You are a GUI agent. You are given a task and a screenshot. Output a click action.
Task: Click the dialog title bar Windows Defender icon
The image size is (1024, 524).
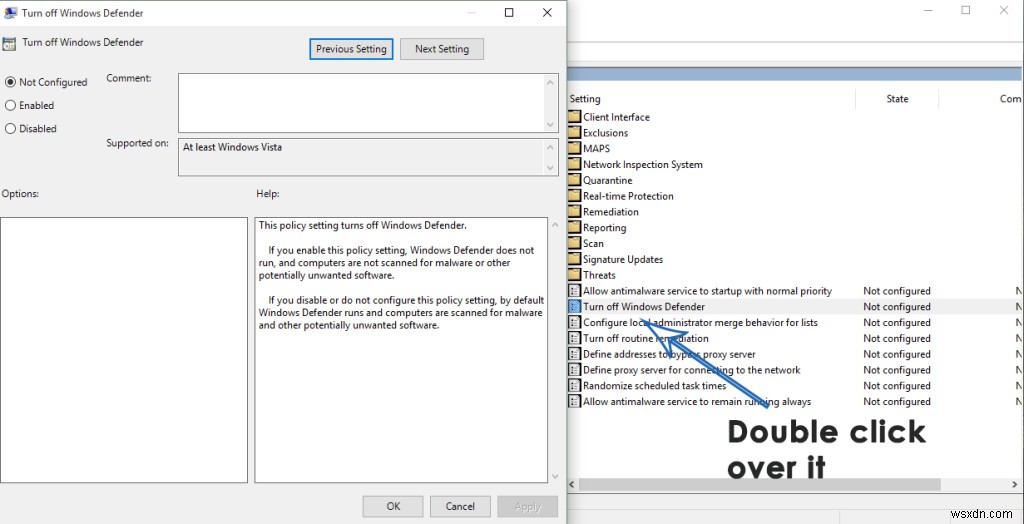(10, 13)
